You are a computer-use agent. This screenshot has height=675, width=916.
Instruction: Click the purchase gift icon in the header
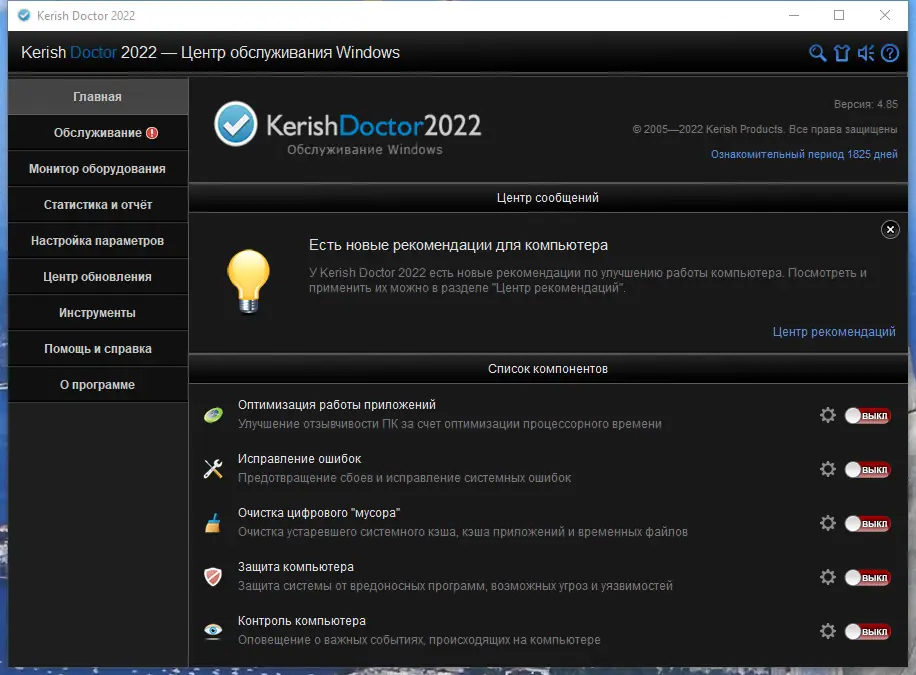(x=842, y=54)
